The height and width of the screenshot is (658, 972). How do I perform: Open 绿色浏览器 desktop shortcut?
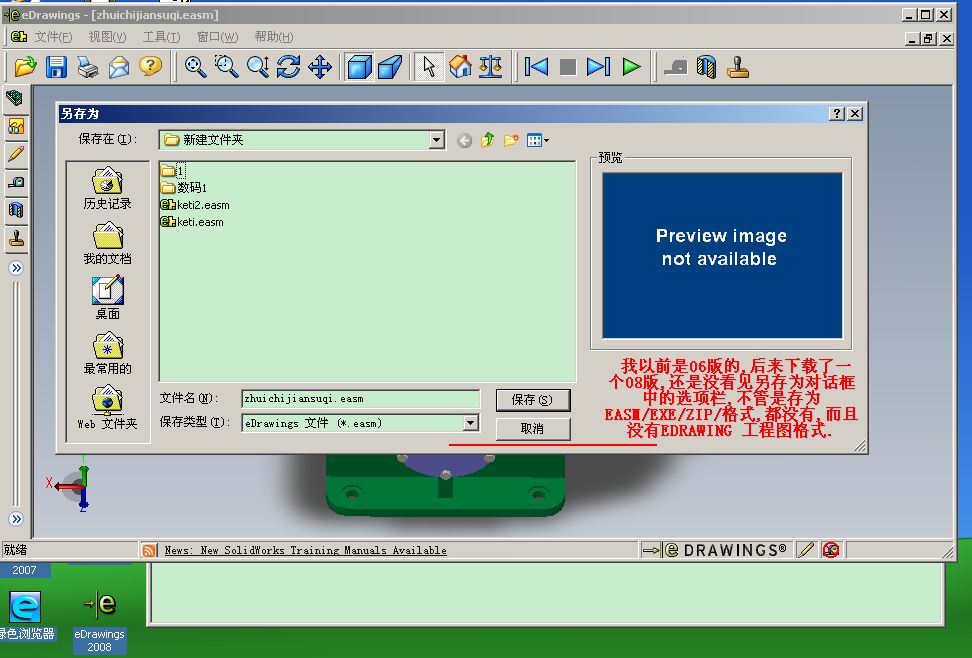point(26,616)
